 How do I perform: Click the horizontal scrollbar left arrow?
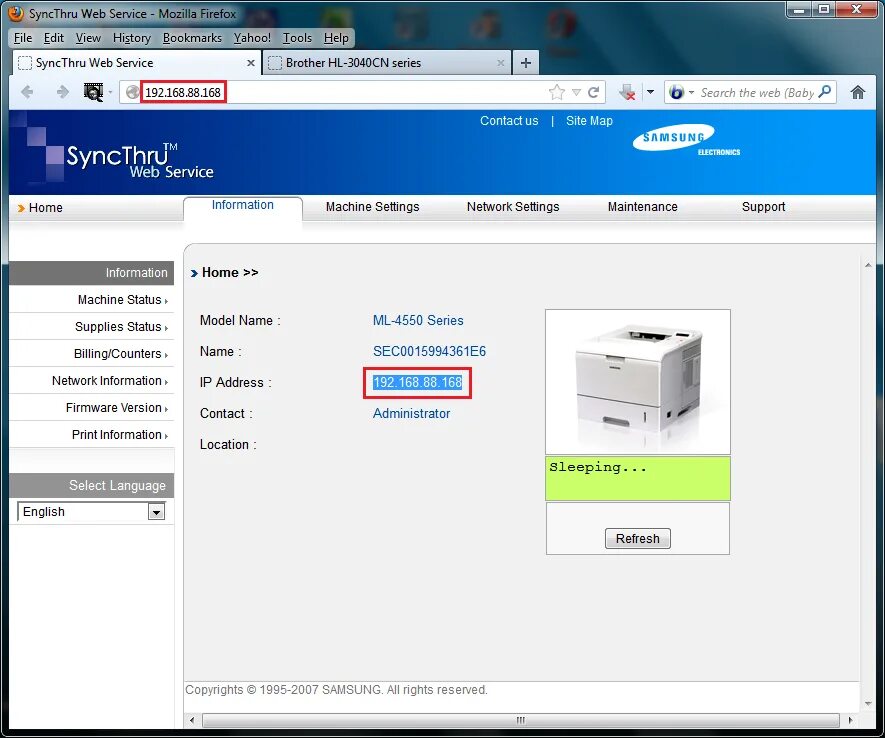[192, 721]
